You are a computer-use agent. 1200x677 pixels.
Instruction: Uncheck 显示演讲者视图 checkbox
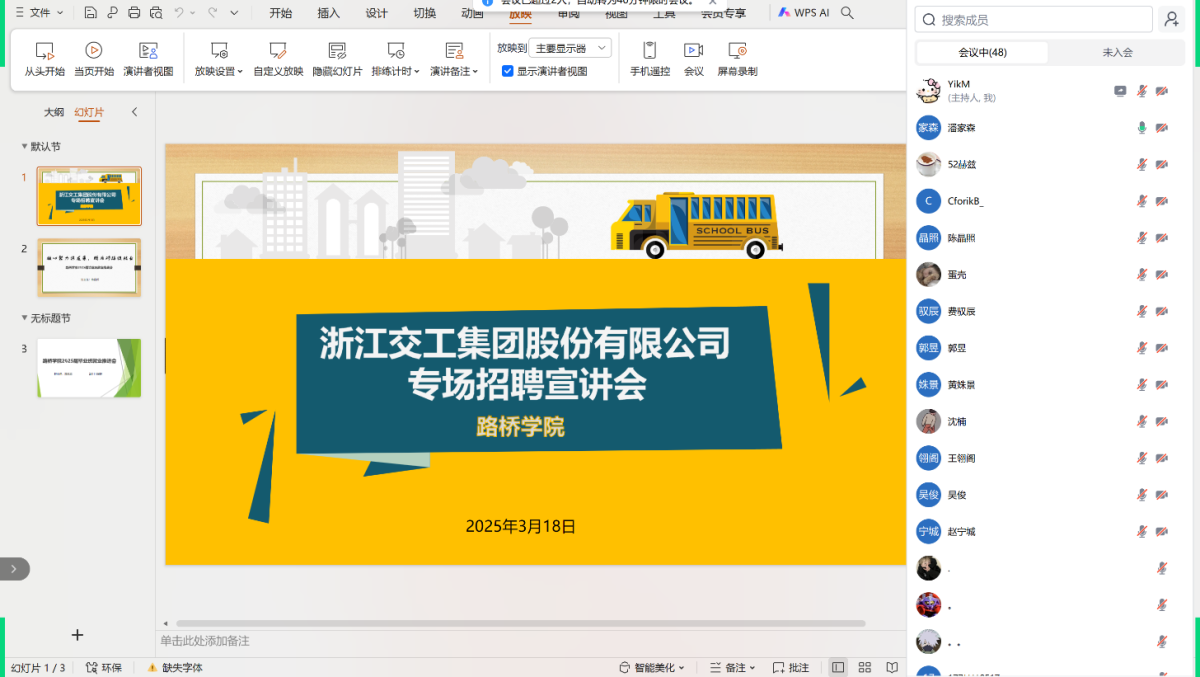tap(508, 71)
